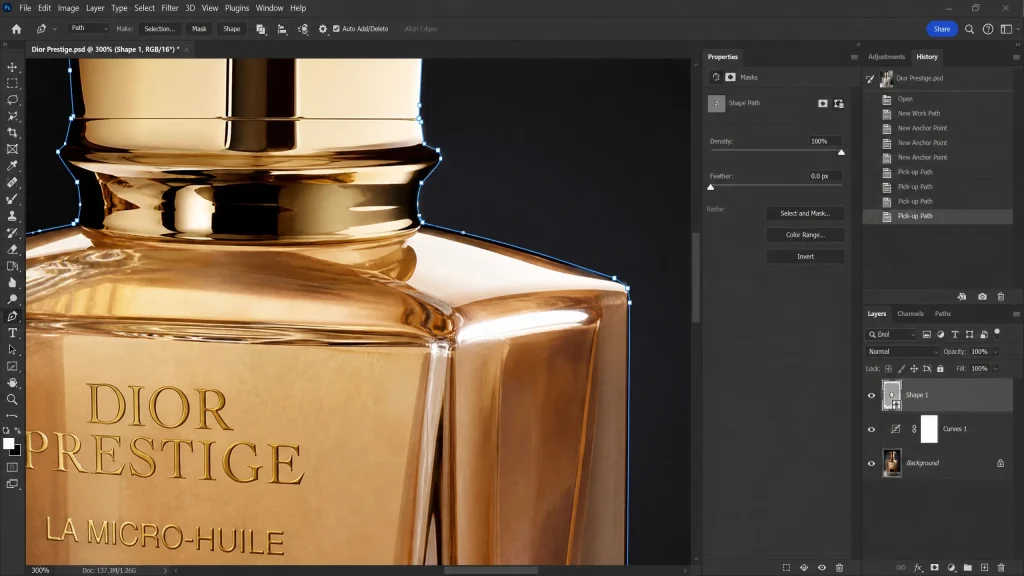Select the Clone Stamp tool
Screen dimensions: 1024x576
click(x=12, y=216)
